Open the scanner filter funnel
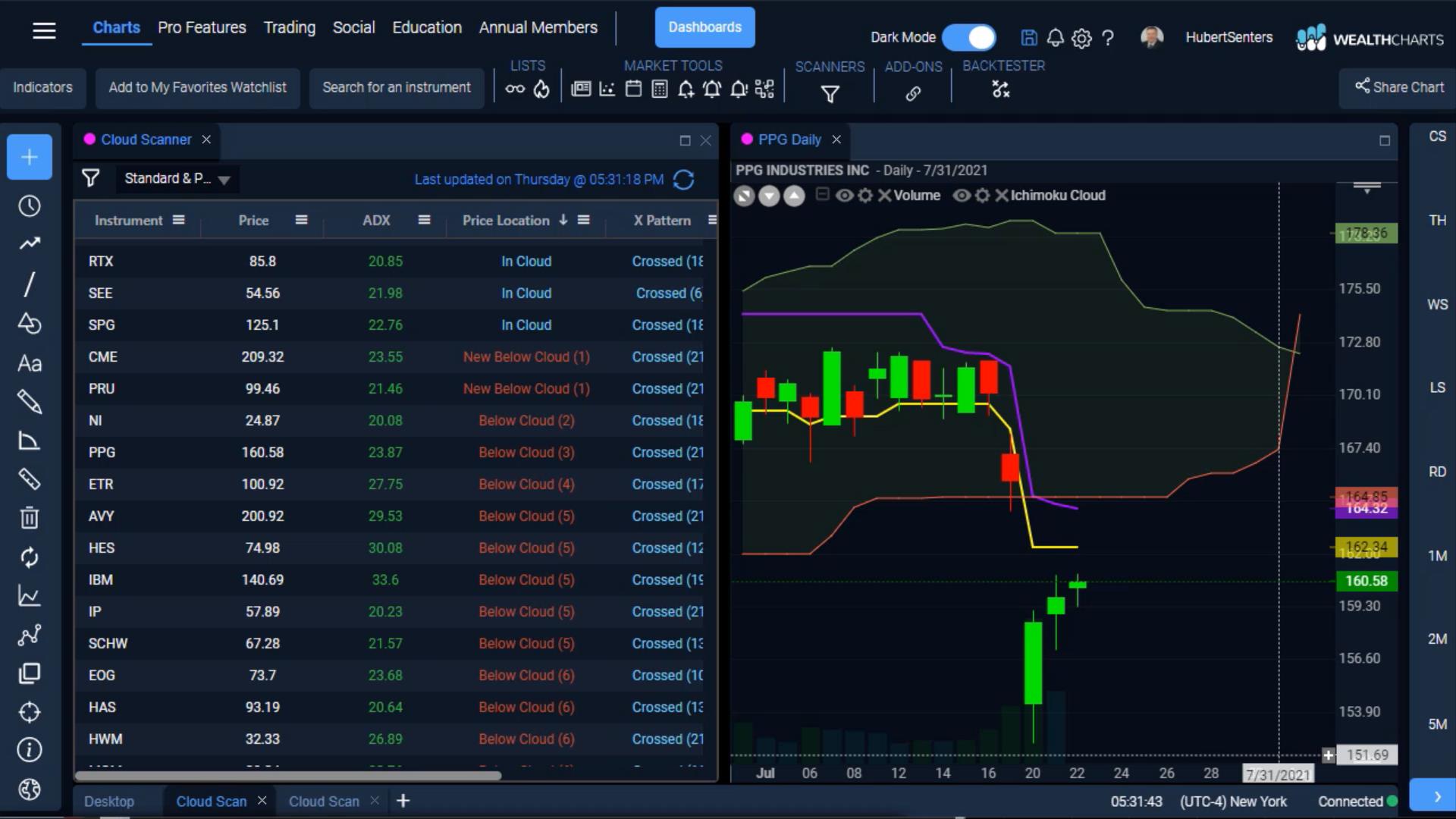 pos(91,178)
